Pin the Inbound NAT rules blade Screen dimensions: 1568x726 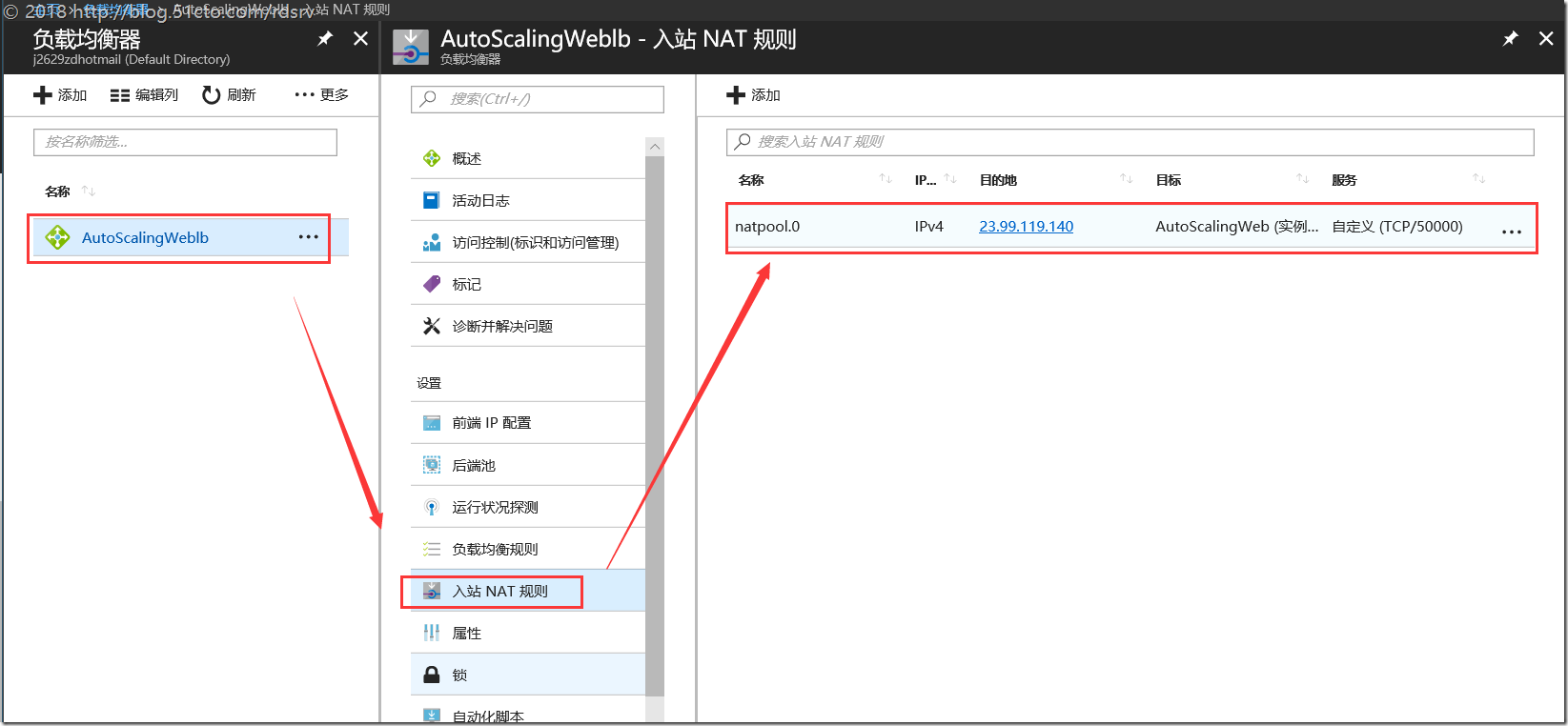click(1511, 38)
